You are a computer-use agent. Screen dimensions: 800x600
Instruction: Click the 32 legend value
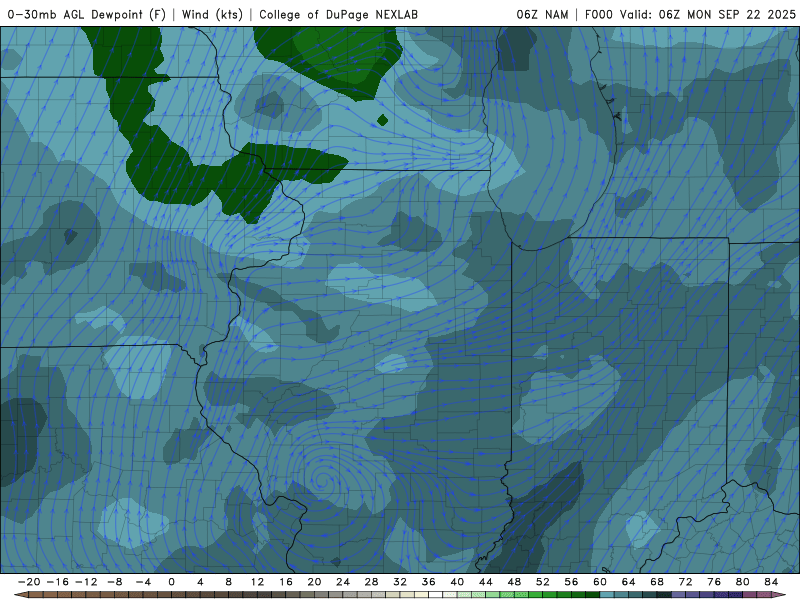pyautogui.click(x=400, y=582)
